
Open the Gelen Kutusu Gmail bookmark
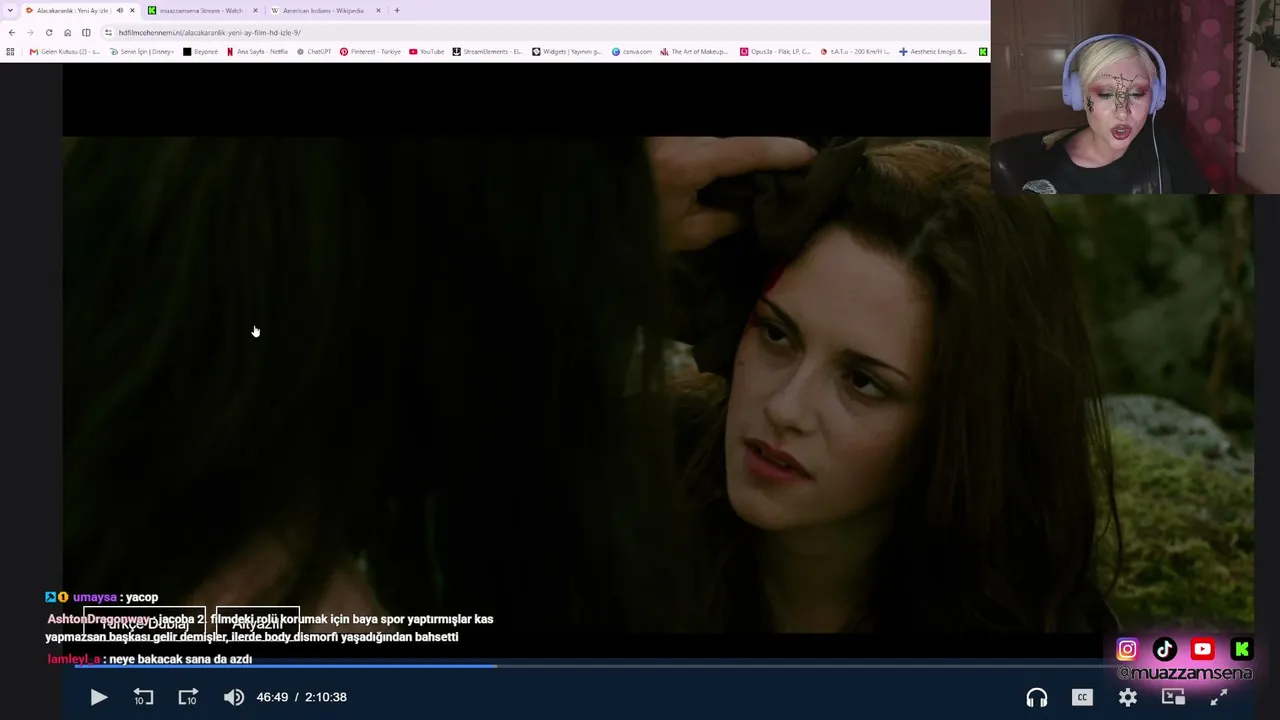point(64,51)
